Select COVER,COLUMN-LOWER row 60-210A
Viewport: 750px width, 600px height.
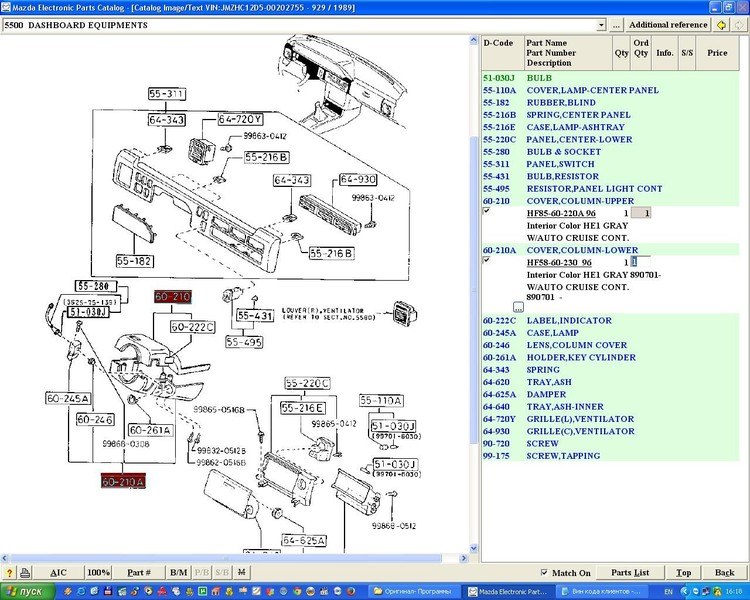(x=610, y=250)
